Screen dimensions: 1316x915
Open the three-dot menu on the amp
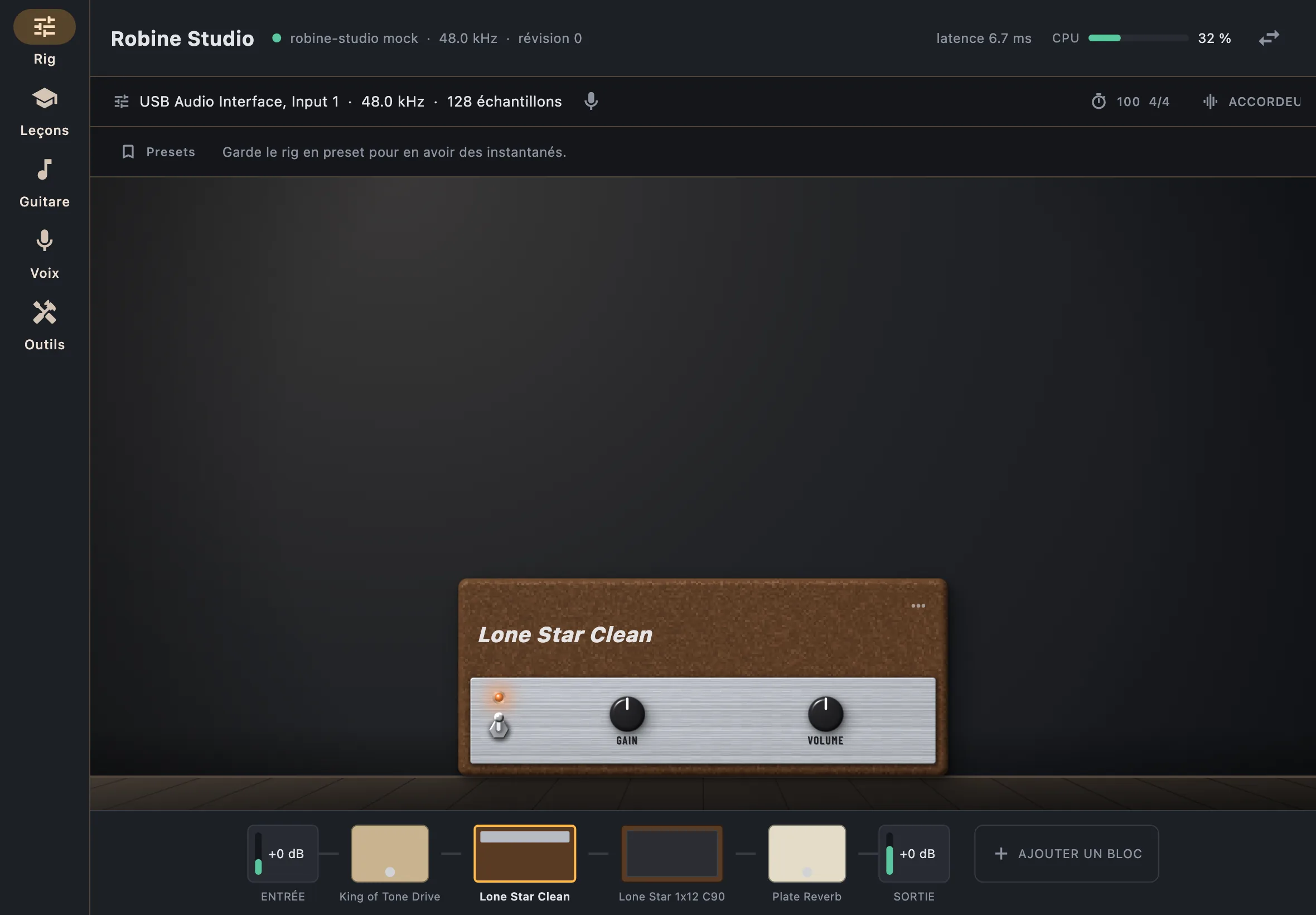[x=918, y=605]
